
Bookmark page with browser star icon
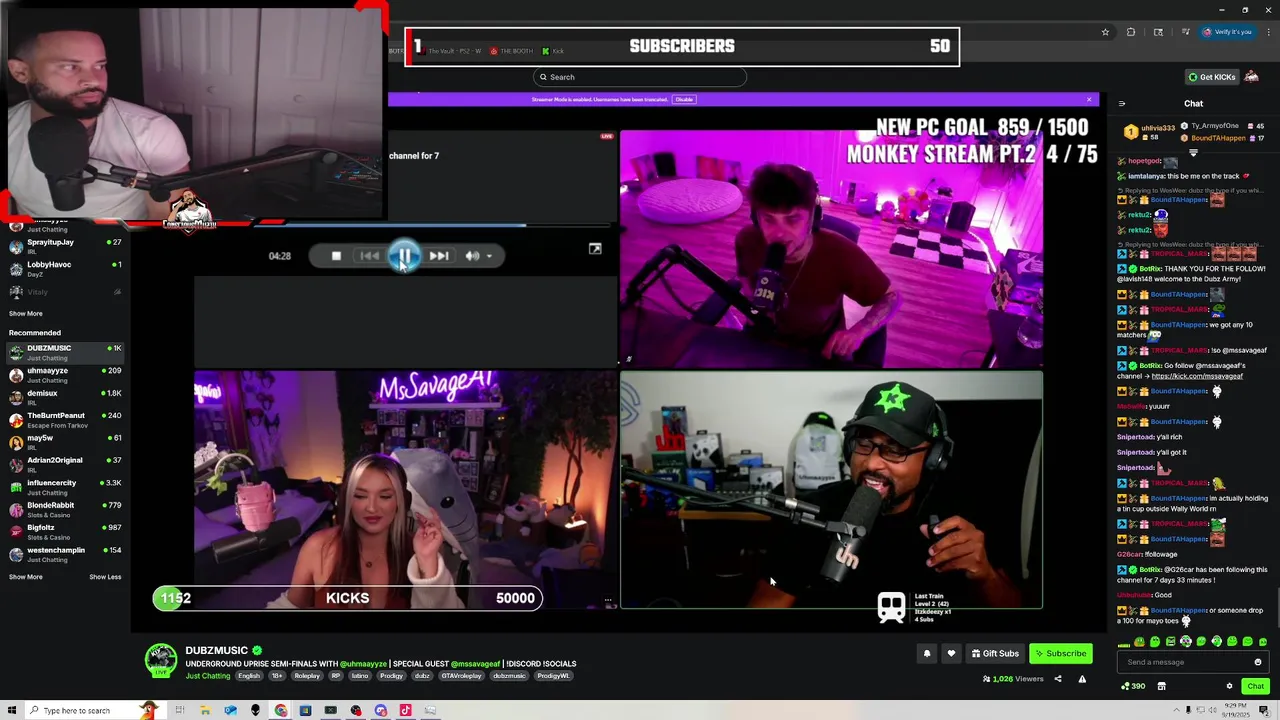(x=1105, y=32)
